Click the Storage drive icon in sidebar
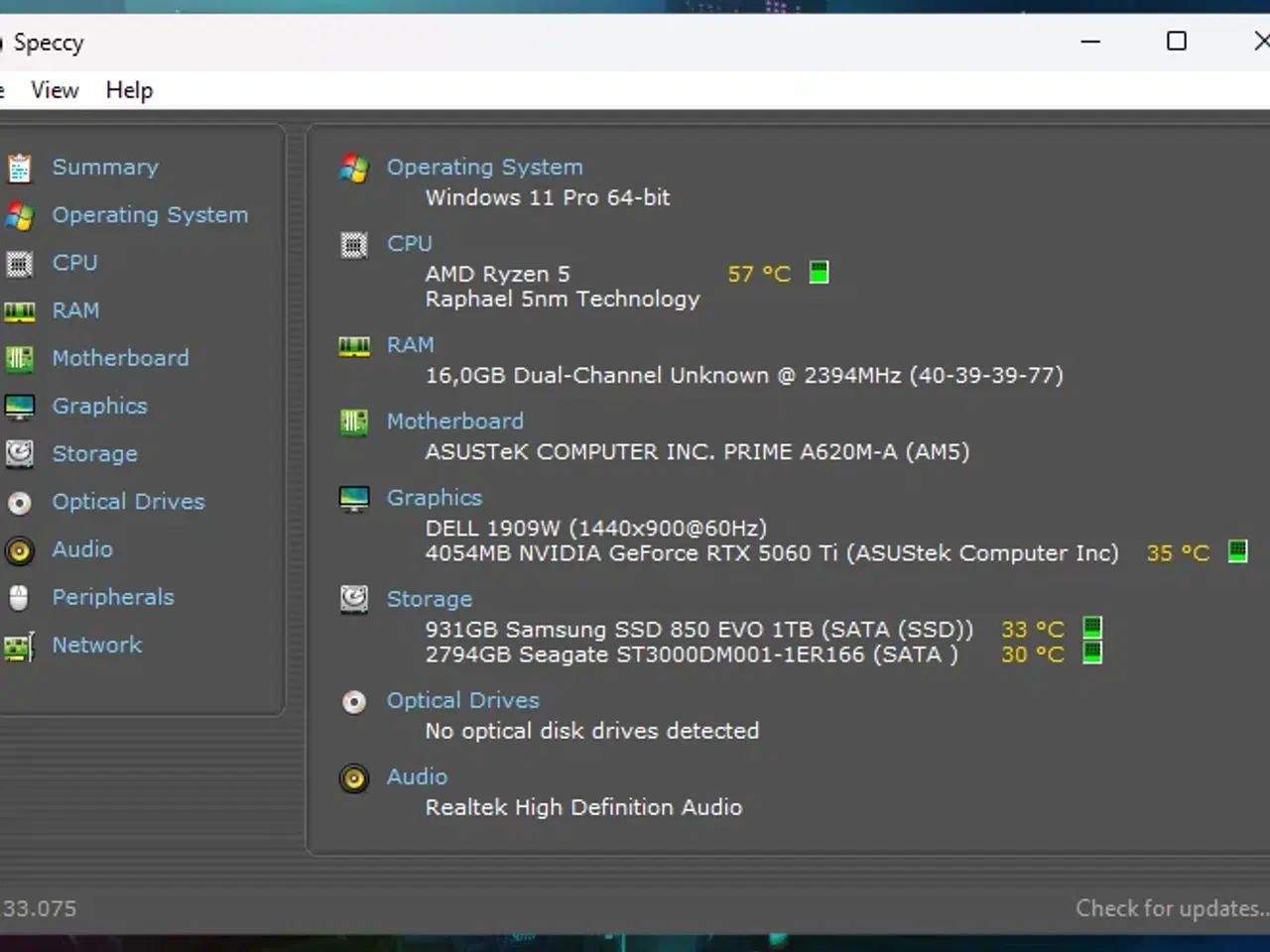 19,453
